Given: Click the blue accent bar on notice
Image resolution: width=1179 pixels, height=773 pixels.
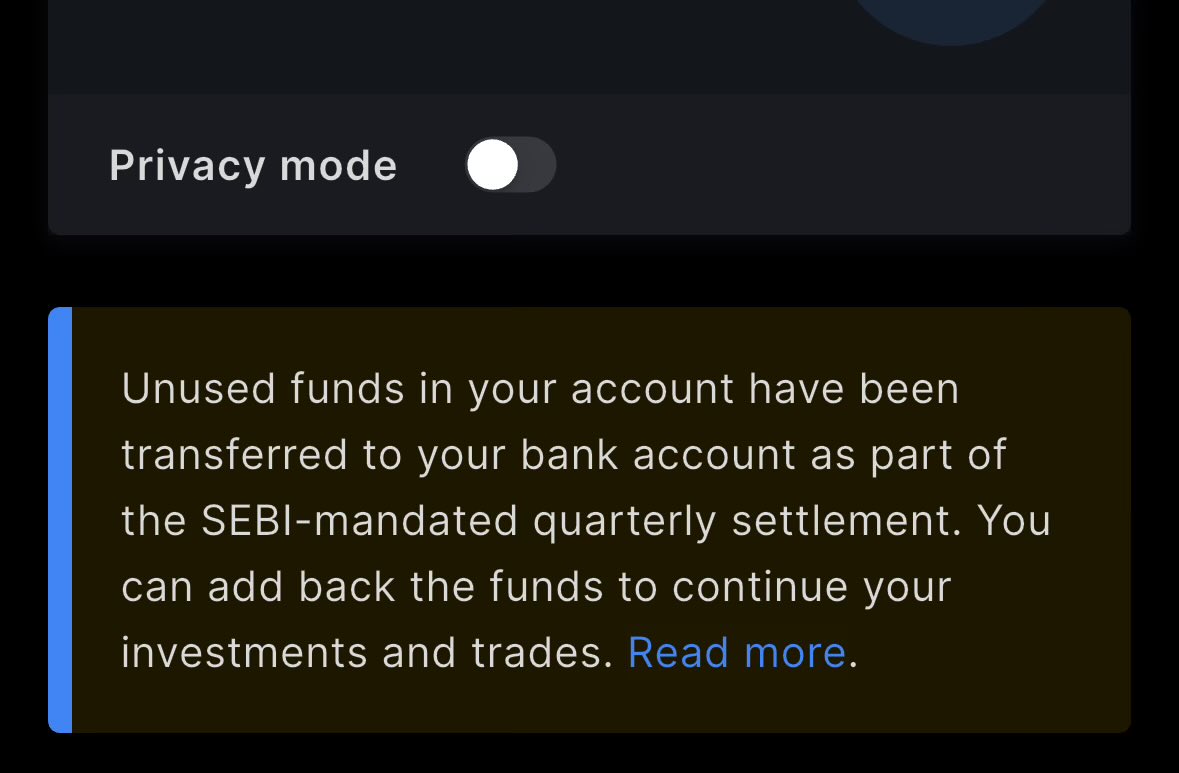Looking at the screenshot, I should point(60,520).
